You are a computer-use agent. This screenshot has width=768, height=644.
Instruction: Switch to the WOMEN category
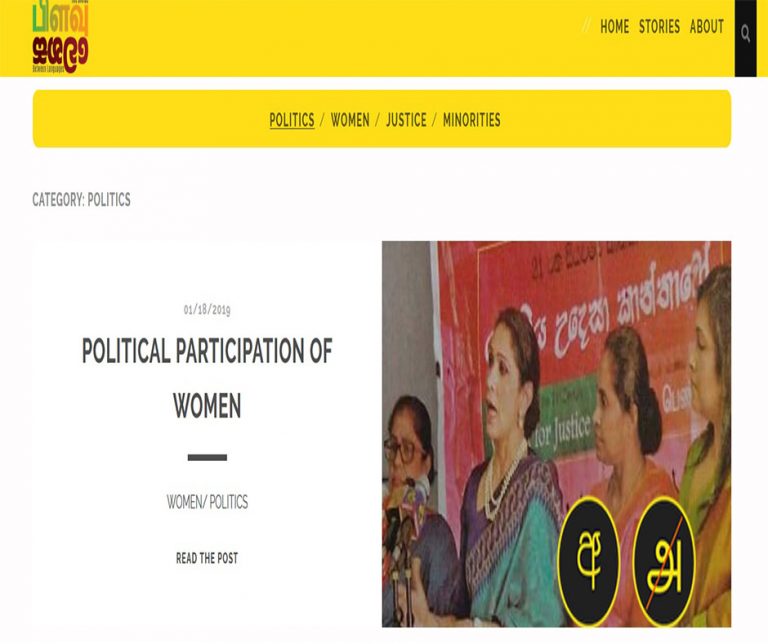(x=350, y=120)
